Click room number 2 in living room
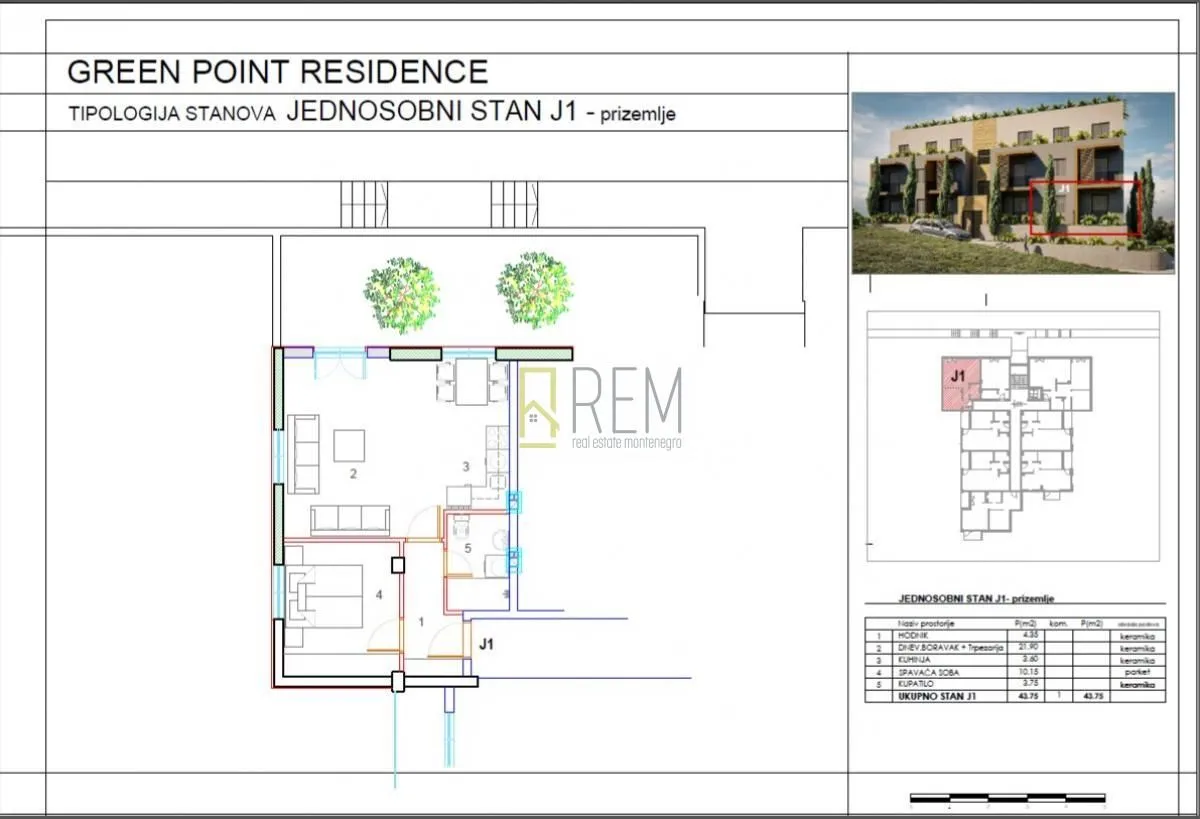The width and height of the screenshot is (1200, 819). coord(353,474)
